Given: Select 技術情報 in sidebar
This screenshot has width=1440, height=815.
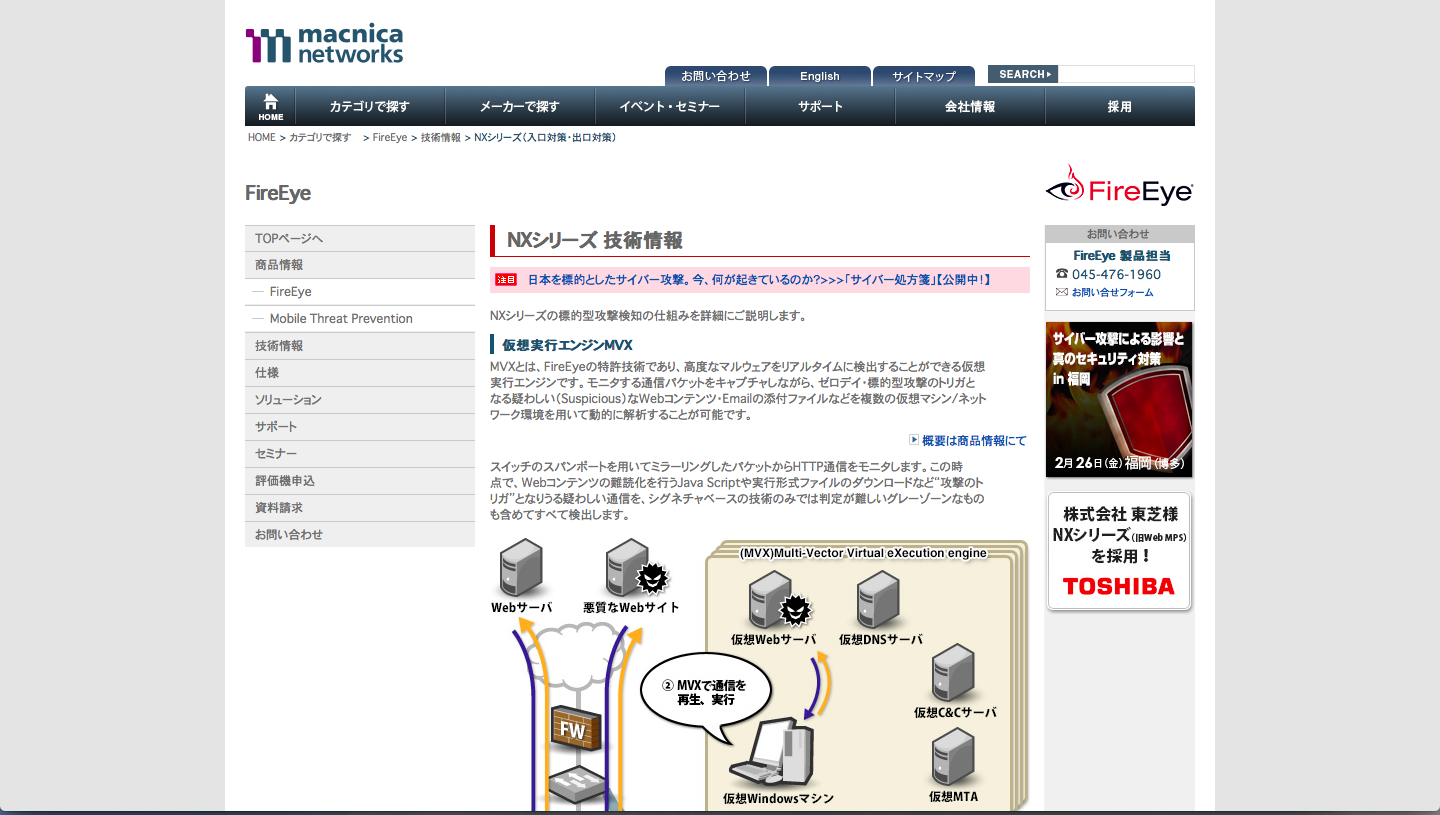Looking at the screenshot, I should pyautogui.click(x=360, y=346).
